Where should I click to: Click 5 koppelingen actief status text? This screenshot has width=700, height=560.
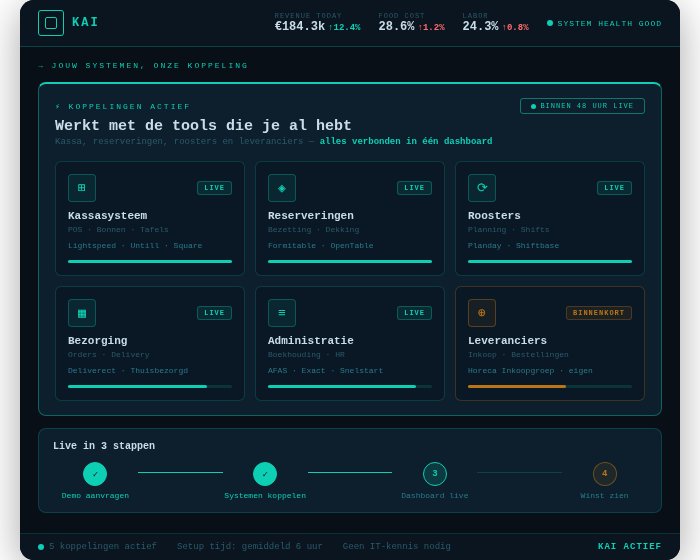pos(103,546)
